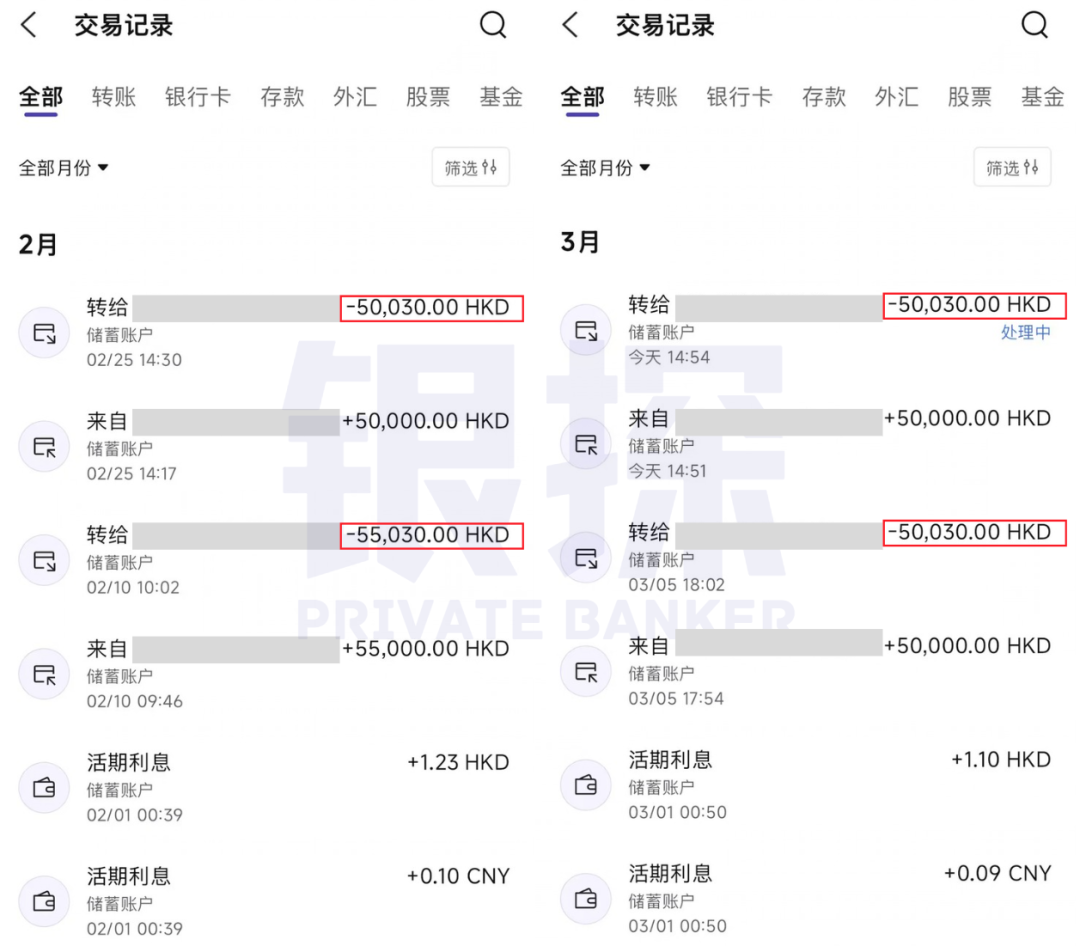This screenshot has width=1080, height=946.
Task: Switch to the 转账 tab on the left
Action: point(113,97)
